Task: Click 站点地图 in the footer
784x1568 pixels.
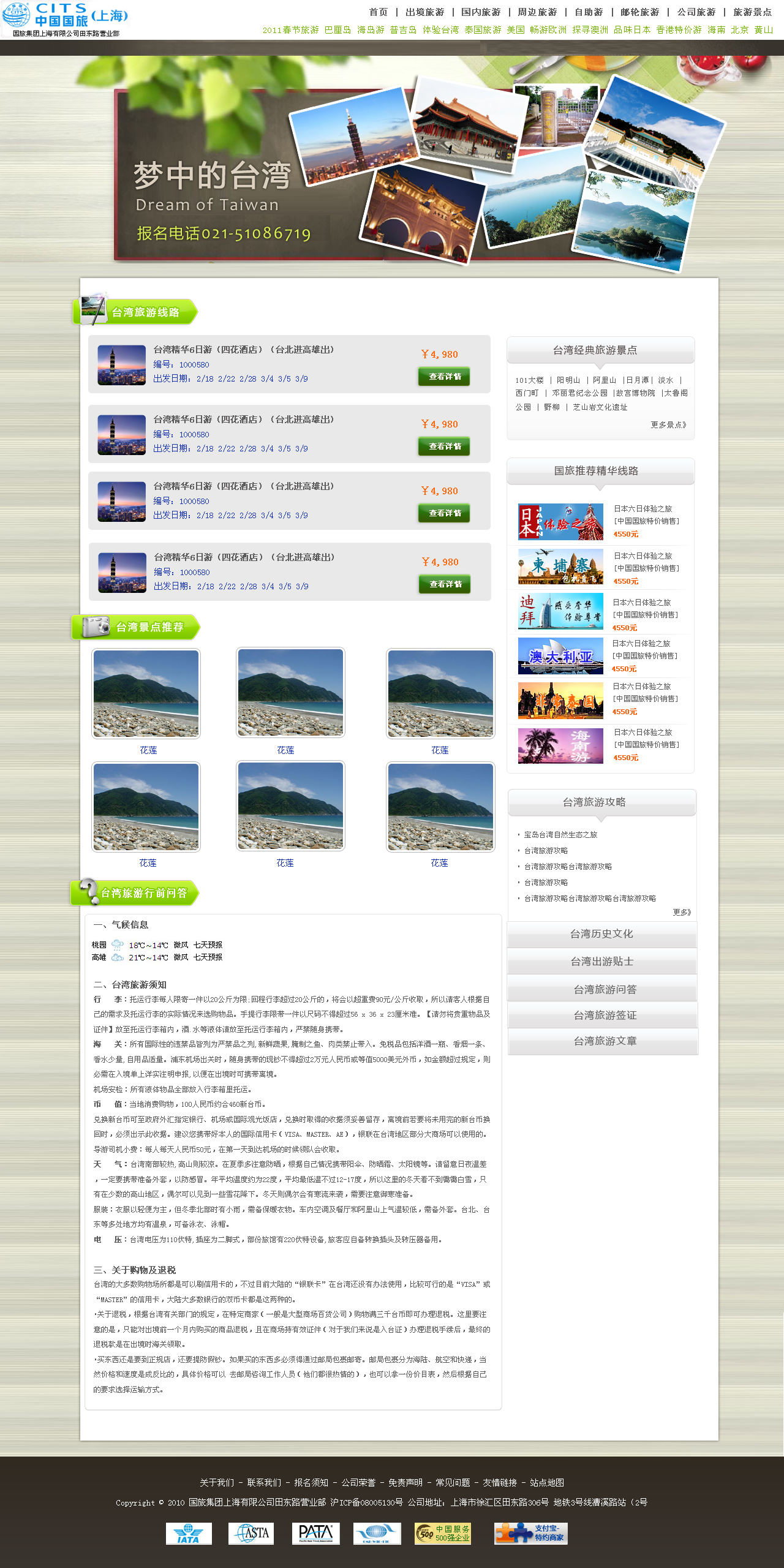Action: (x=547, y=1483)
